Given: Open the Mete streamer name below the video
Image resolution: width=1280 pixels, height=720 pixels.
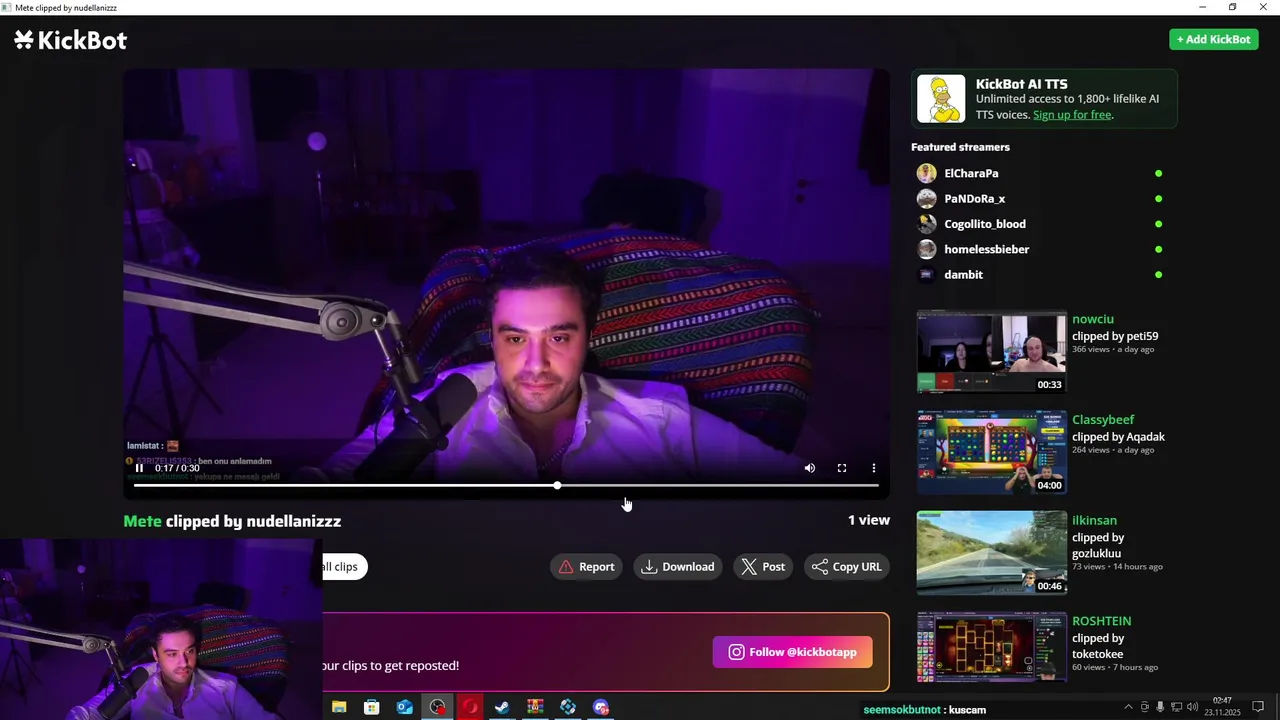Looking at the screenshot, I should pyautogui.click(x=142, y=521).
